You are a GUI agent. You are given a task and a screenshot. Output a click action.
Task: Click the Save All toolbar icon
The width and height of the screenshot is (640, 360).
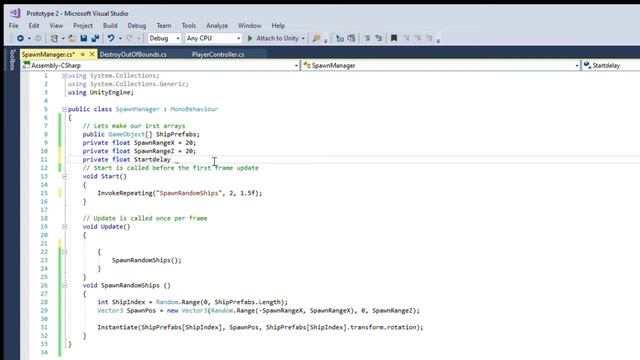coord(95,38)
